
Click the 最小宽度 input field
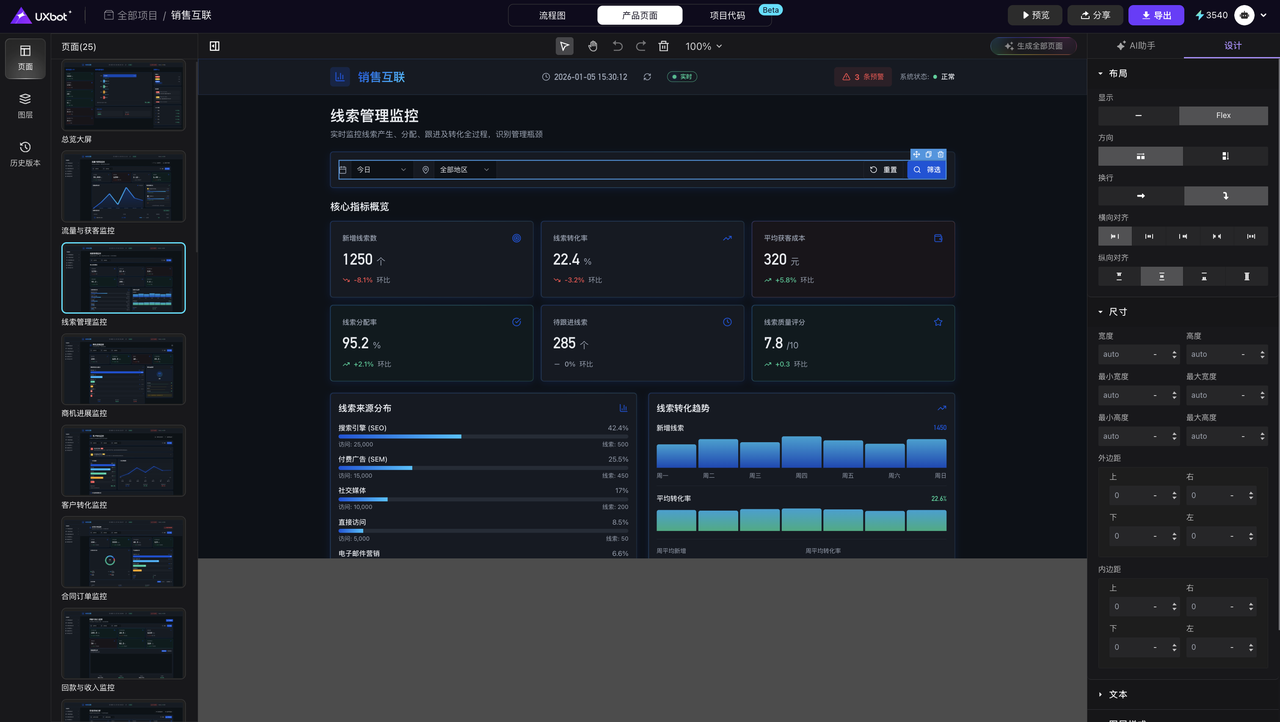[x=1139, y=395]
